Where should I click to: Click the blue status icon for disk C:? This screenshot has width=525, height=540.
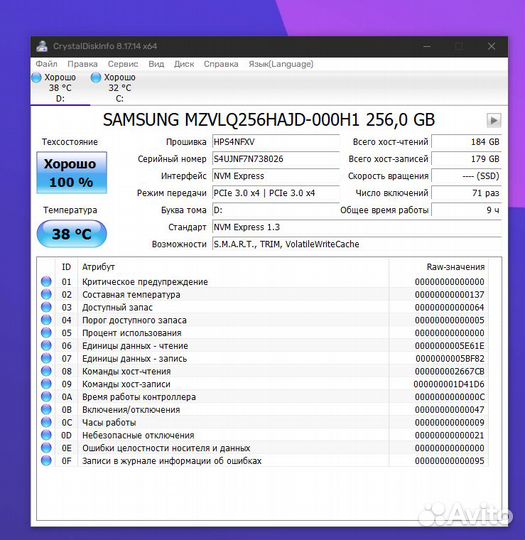point(96,77)
